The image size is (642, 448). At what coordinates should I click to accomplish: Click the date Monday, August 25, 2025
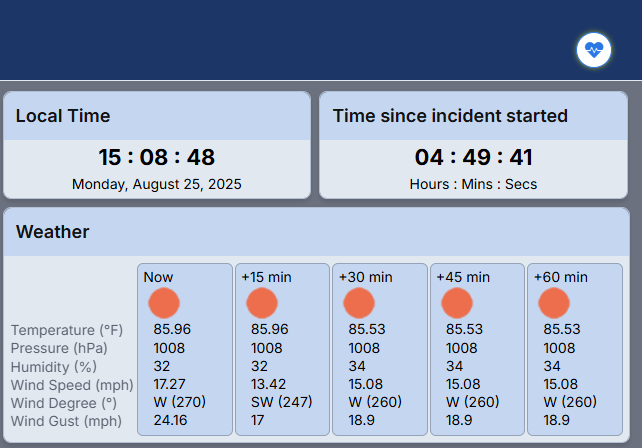(x=157, y=184)
